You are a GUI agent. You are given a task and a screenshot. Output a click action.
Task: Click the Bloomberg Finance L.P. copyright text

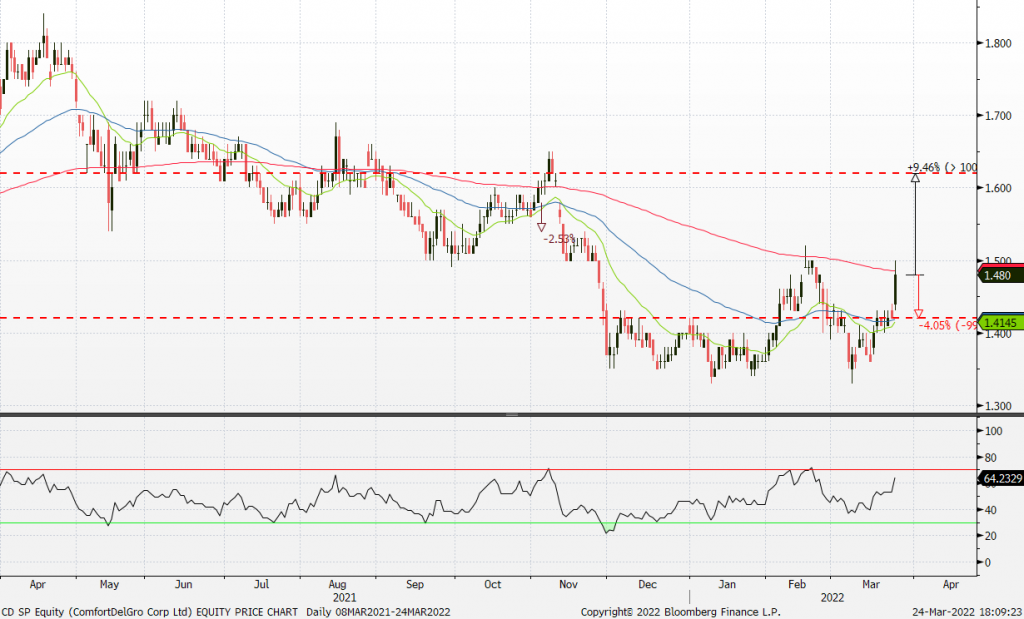click(x=680, y=610)
